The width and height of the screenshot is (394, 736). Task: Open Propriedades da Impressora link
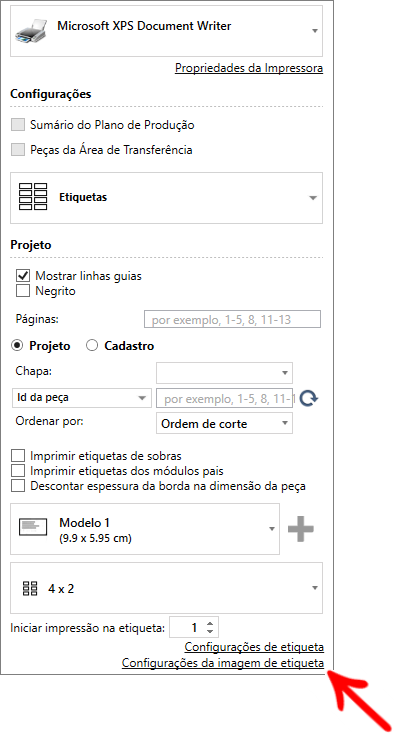click(x=249, y=68)
